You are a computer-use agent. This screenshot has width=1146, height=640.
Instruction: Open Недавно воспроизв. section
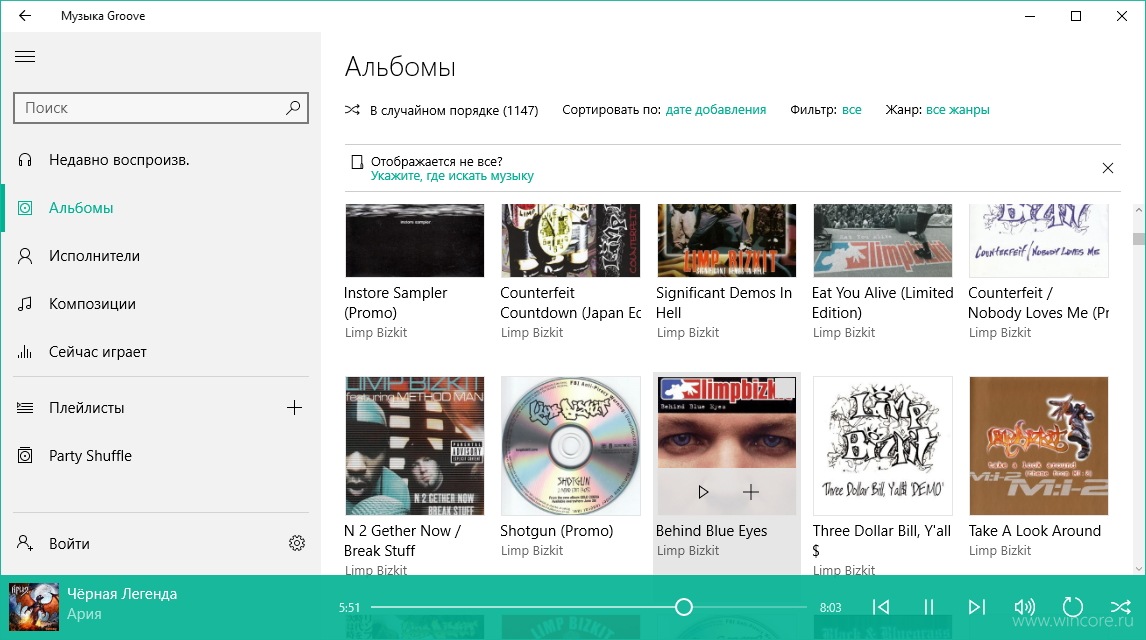point(161,160)
